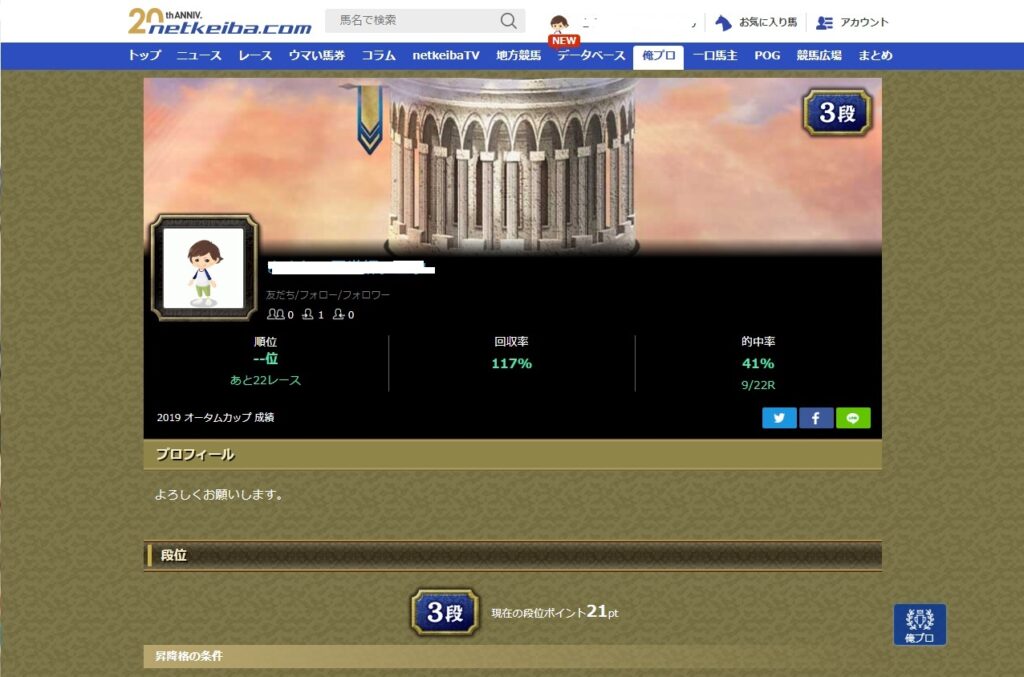Select the レース navigation item
Image resolution: width=1024 pixels, height=677 pixels.
tap(255, 56)
